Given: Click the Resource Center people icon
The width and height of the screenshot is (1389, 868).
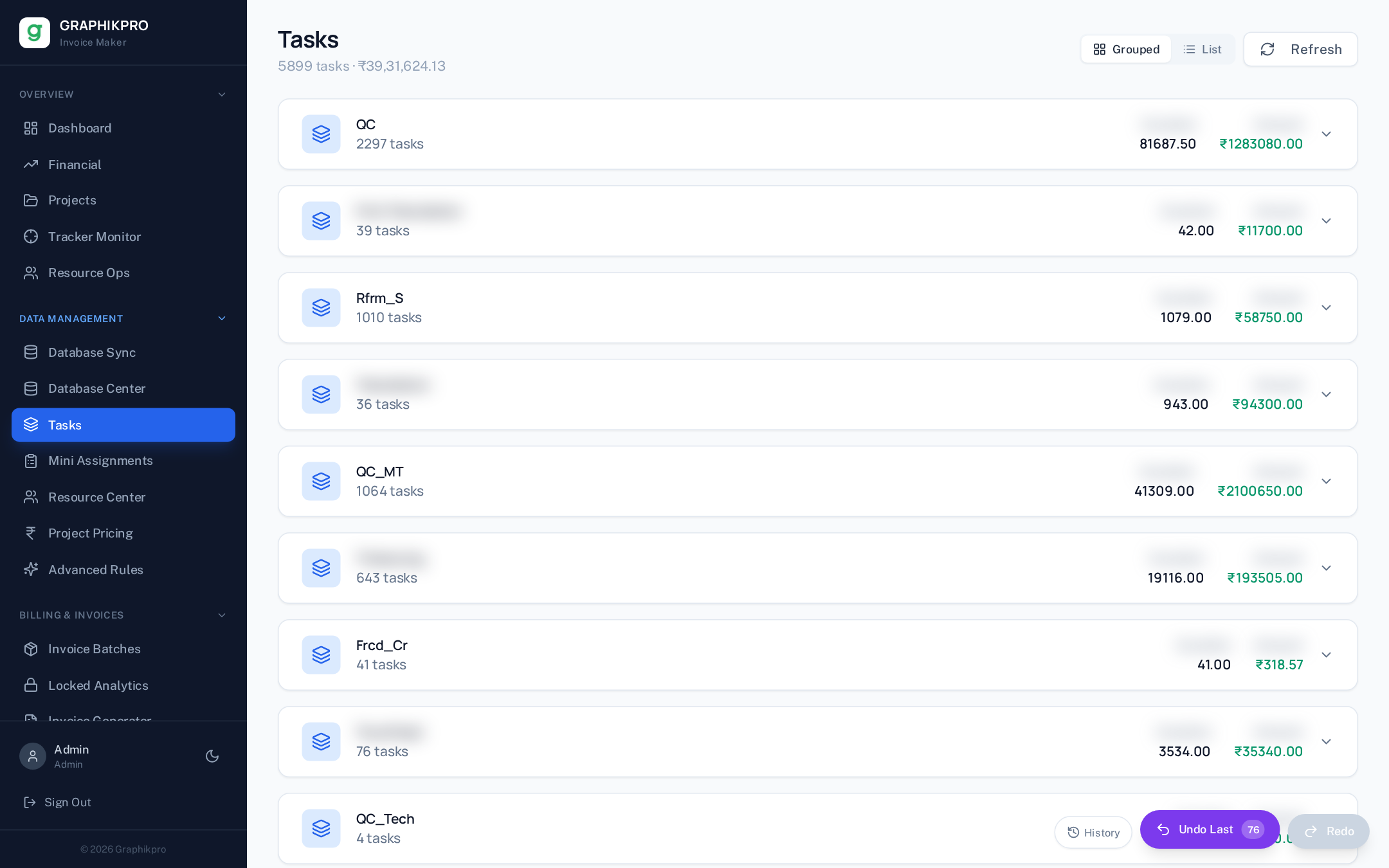Looking at the screenshot, I should [31, 497].
